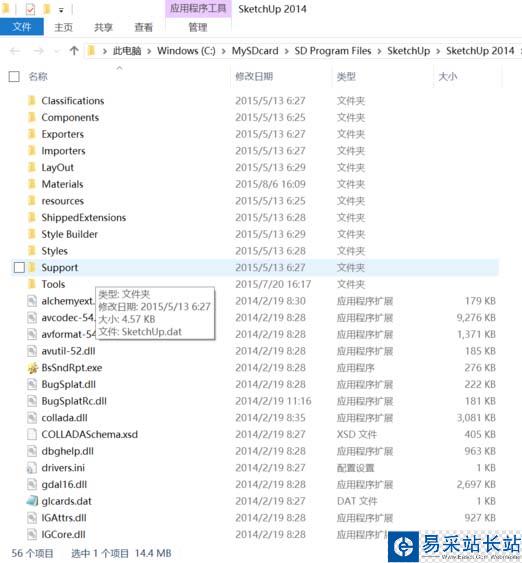Image resolution: width=522 pixels, height=563 pixels.
Task: Click the drivers.ini settings file icon
Action: 32,468
